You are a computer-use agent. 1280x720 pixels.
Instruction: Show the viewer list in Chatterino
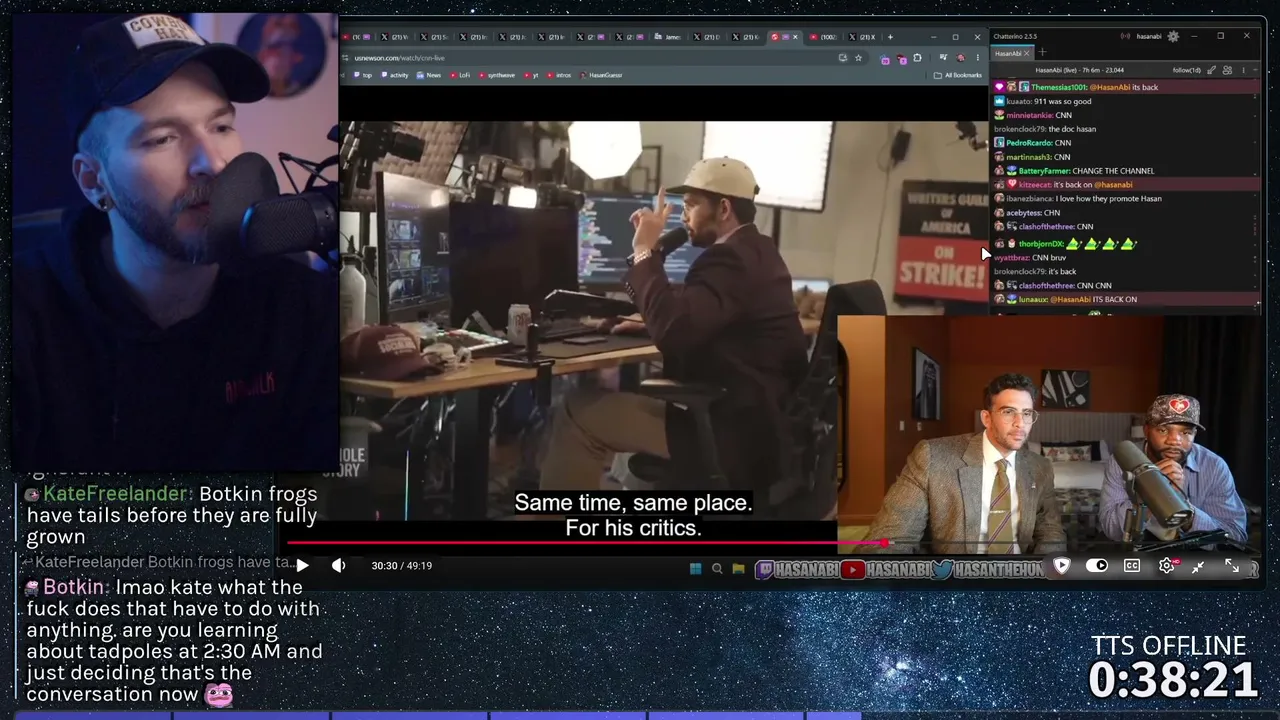1227,70
